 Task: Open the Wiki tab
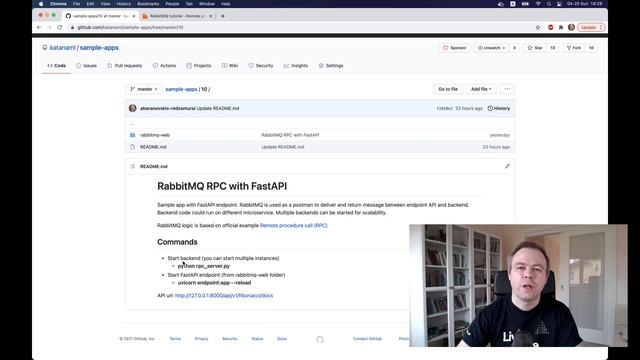point(230,66)
